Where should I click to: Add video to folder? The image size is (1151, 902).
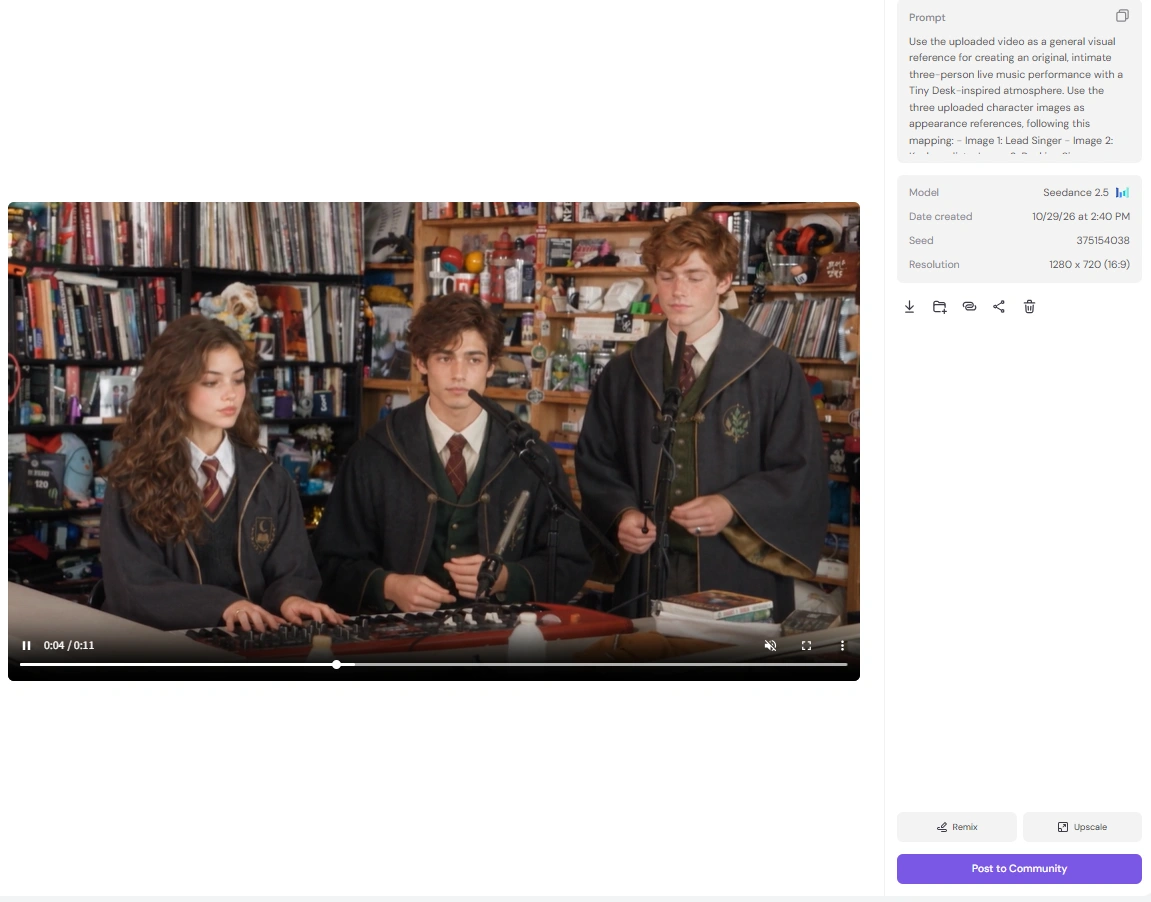coord(940,307)
